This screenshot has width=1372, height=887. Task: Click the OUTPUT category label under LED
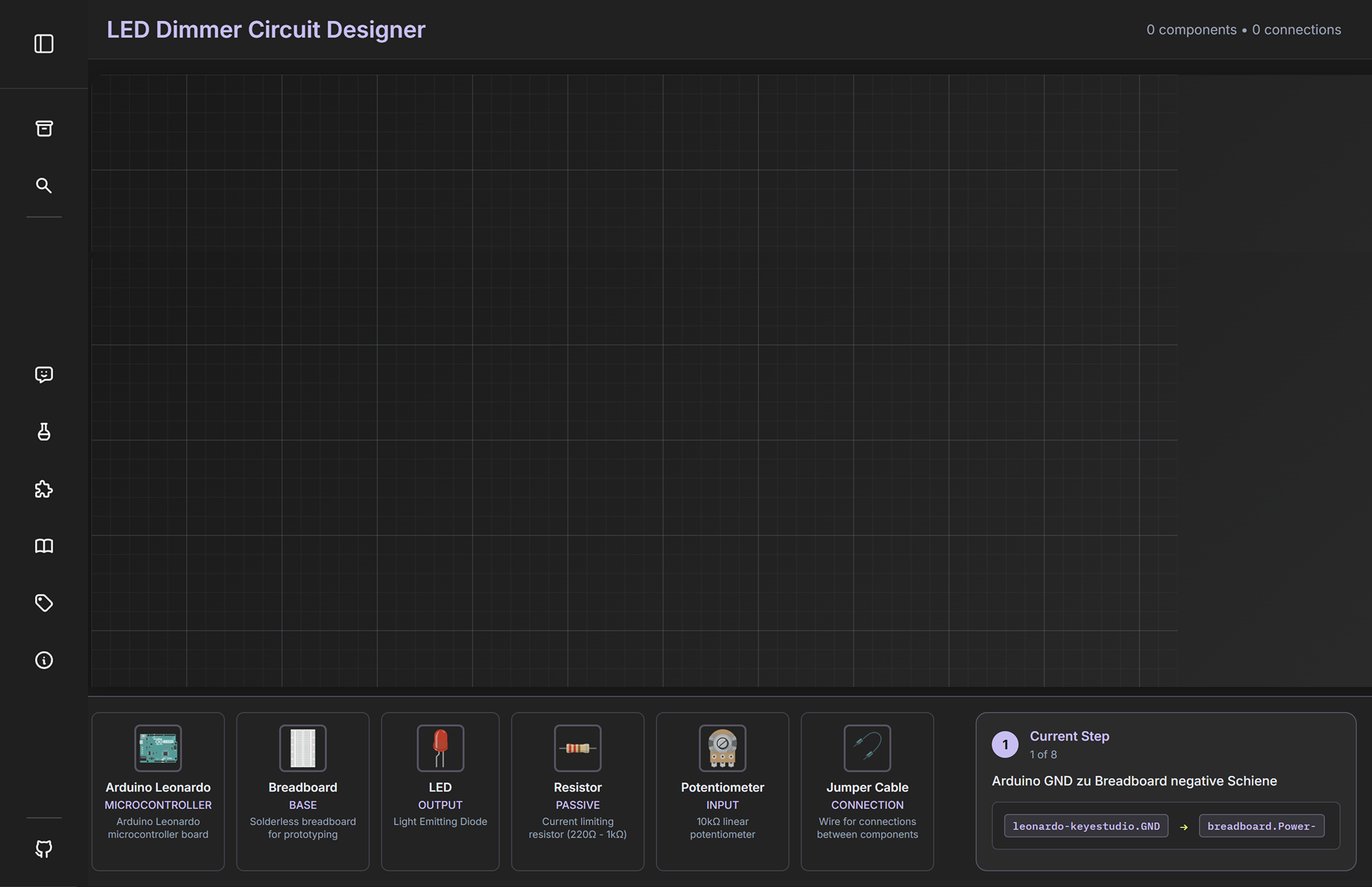(x=440, y=805)
